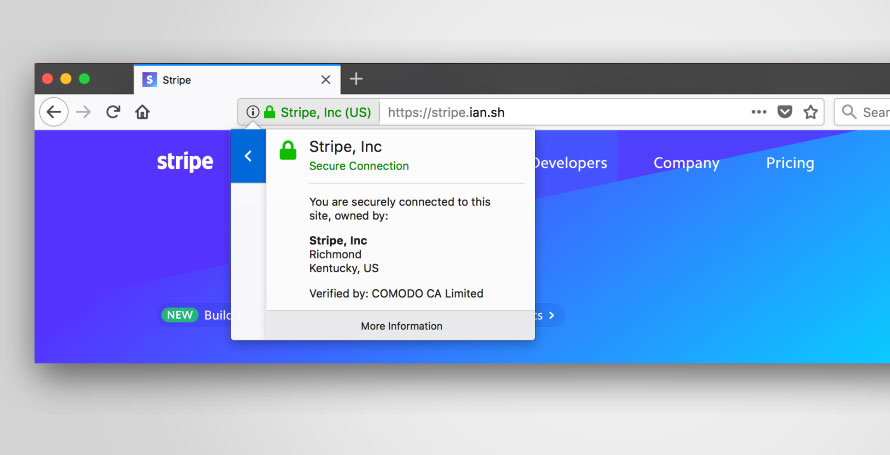Click 'Richmond' text in popup
Screen dimensions: 890x455
click(x=335, y=254)
